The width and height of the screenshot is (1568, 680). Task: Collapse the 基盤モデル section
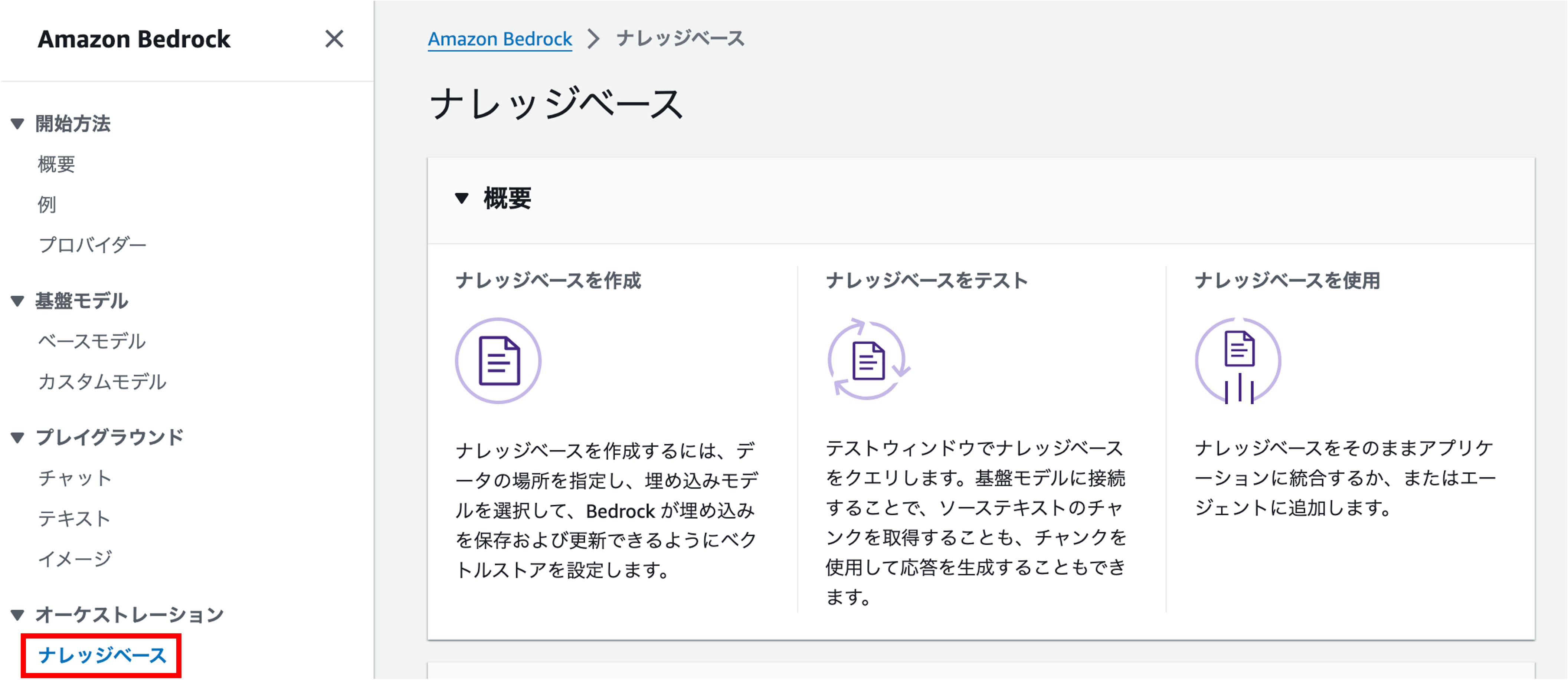(x=18, y=301)
